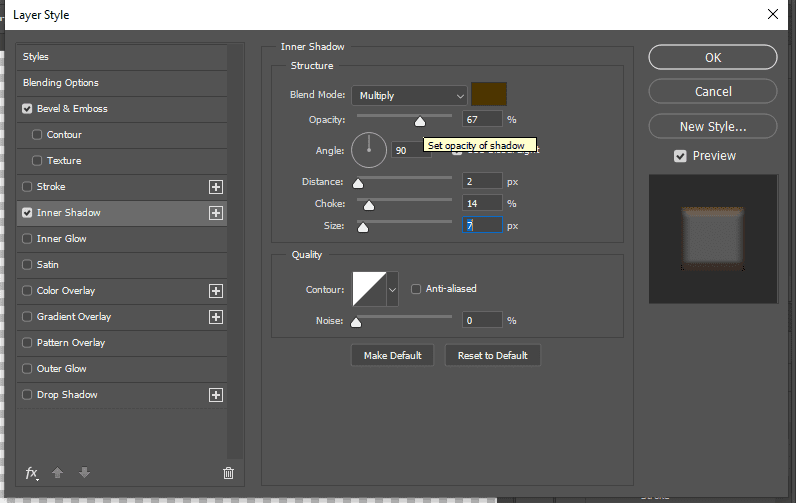Focus the Opacity value field
Image resolution: width=796 pixels, height=503 pixels.
click(482, 119)
